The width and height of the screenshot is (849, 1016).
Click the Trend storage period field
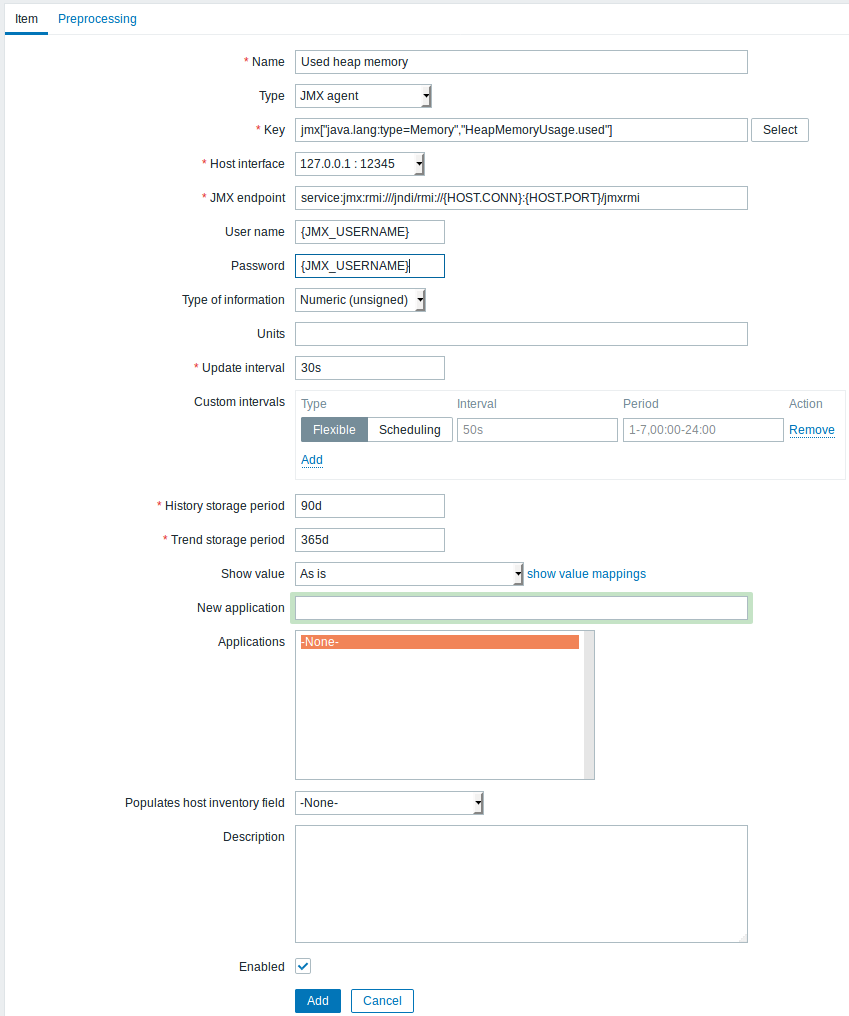coord(369,540)
